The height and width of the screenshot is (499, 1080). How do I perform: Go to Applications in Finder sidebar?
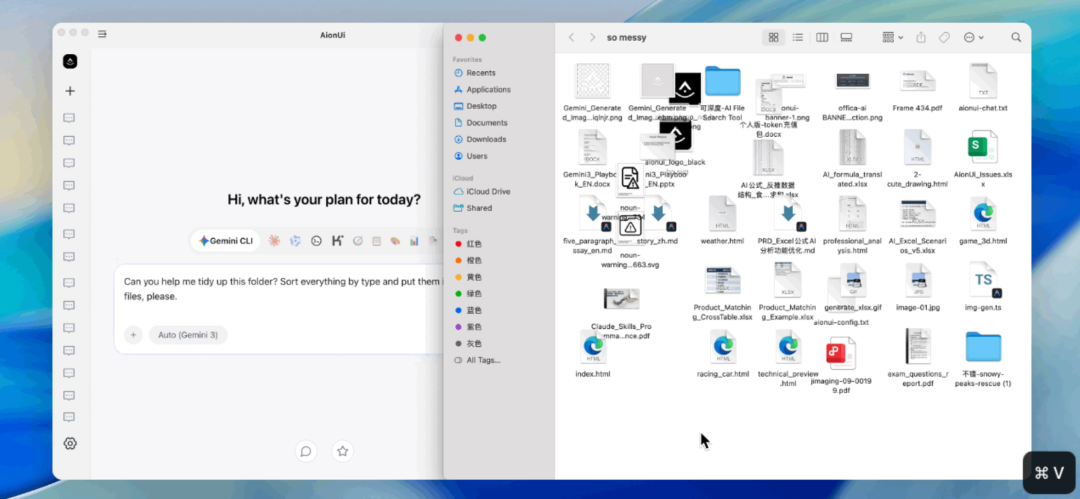[x=488, y=89]
